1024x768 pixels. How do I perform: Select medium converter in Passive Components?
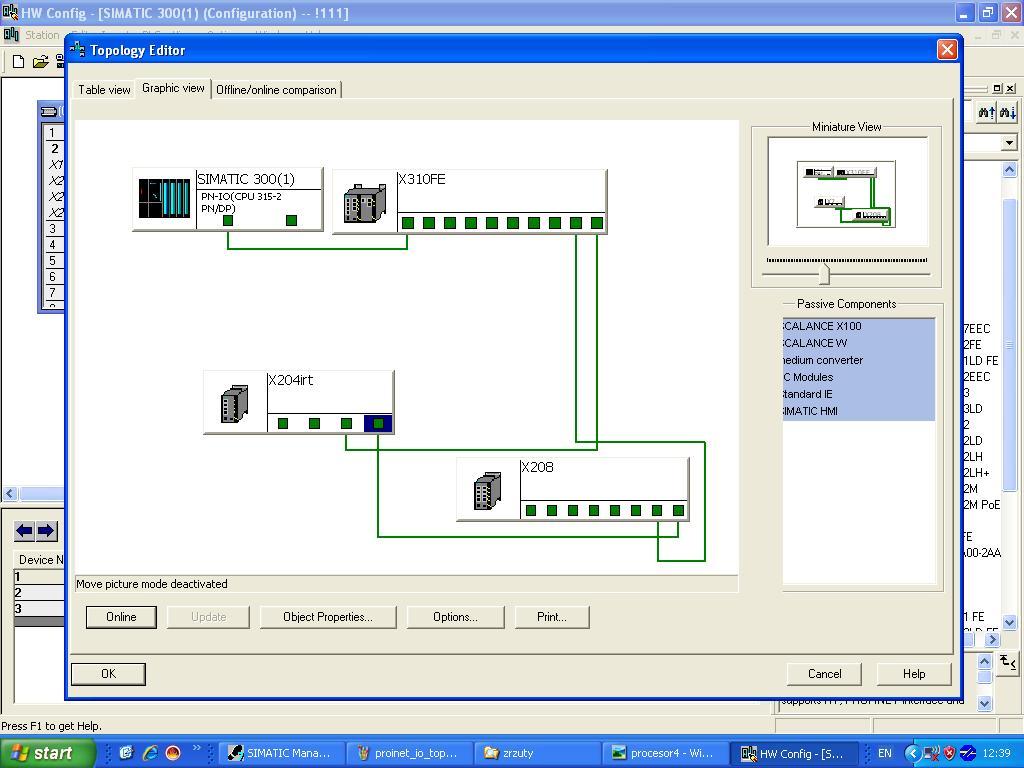pos(859,360)
